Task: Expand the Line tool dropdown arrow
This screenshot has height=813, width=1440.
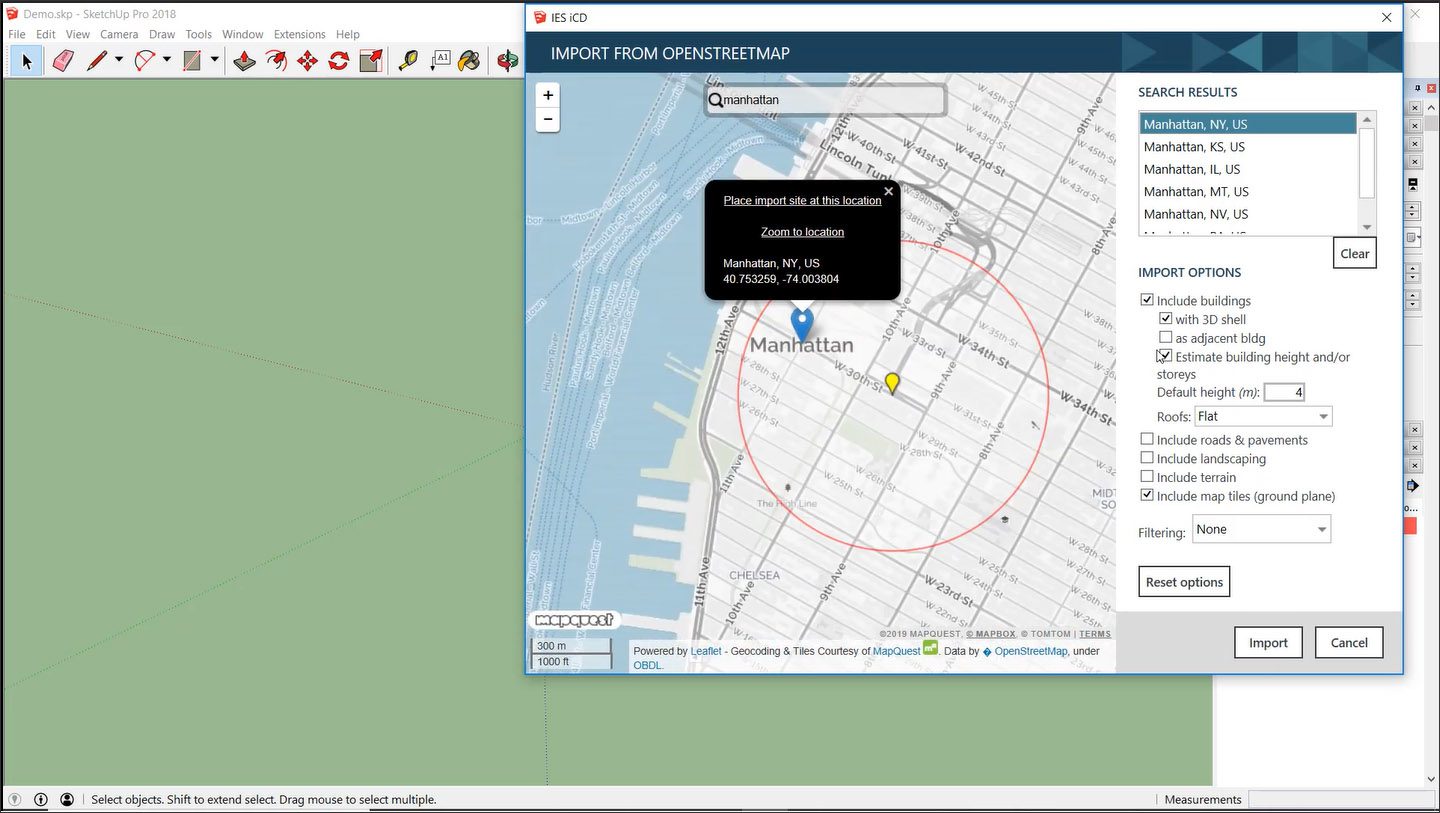Action: pyautogui.click(x=118, y=61)
